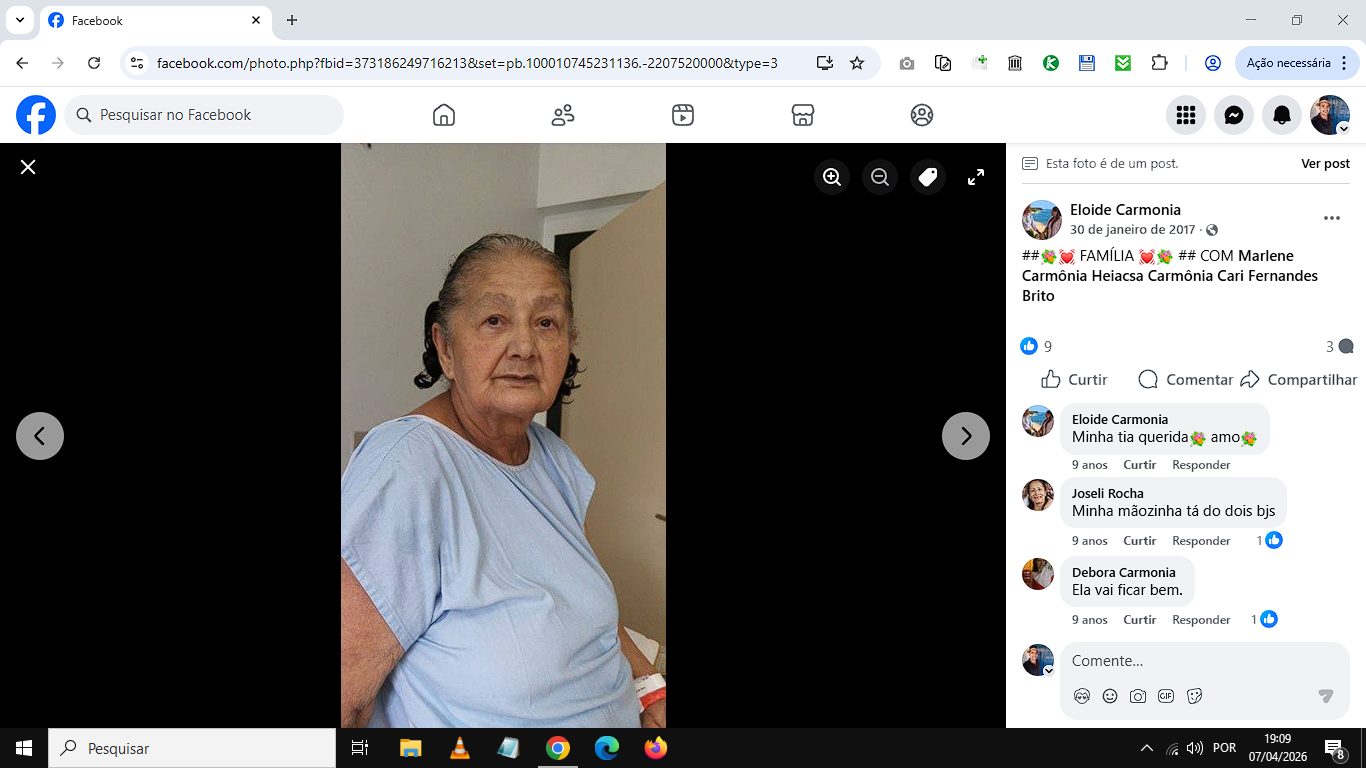Image resolution: width=1366 pixels, height=768 pixels.
Task: Like Joseli Rocha's comment
Action: [x=1139, y=540]
